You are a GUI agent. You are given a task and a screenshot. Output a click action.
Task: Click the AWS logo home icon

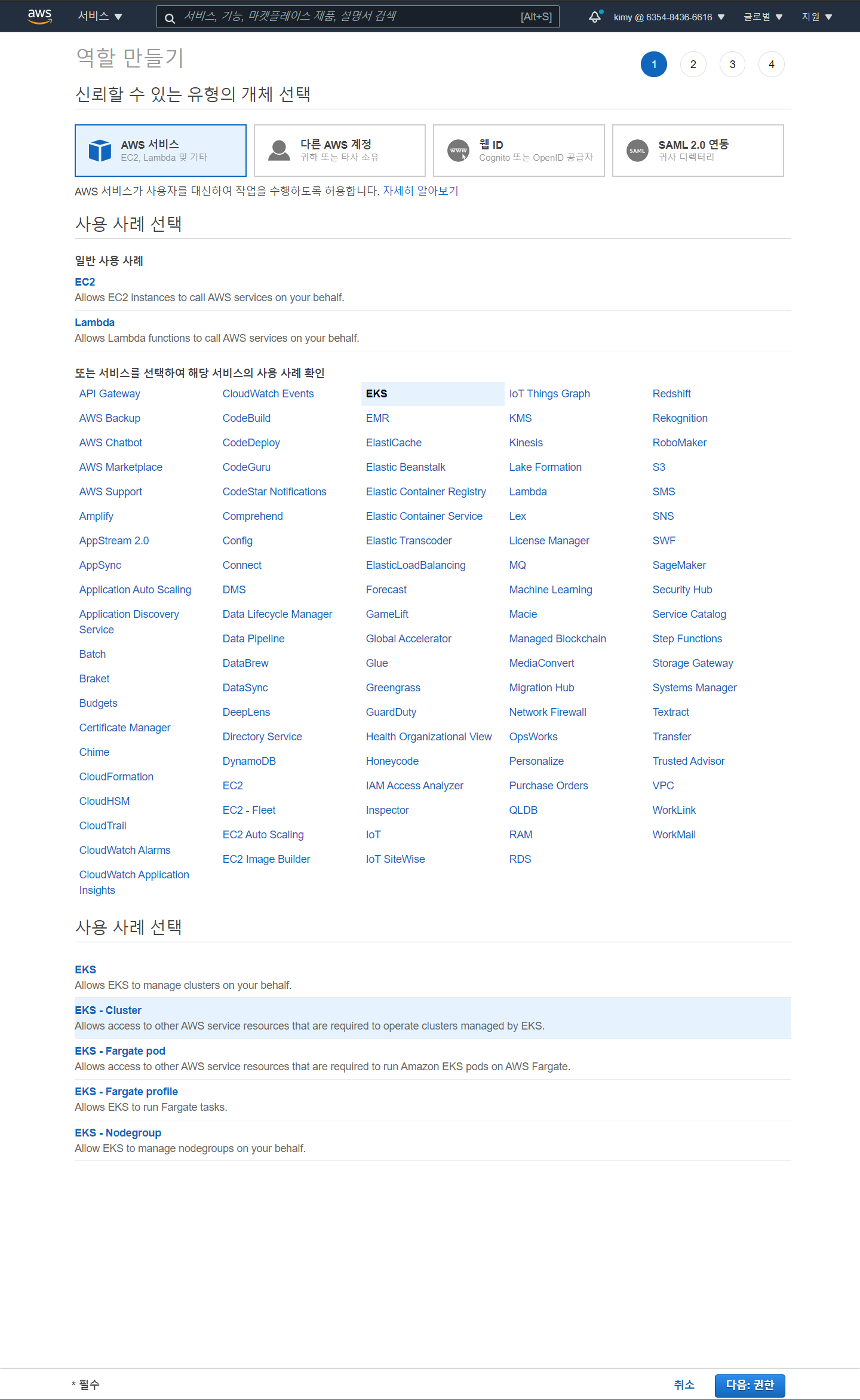40,16
